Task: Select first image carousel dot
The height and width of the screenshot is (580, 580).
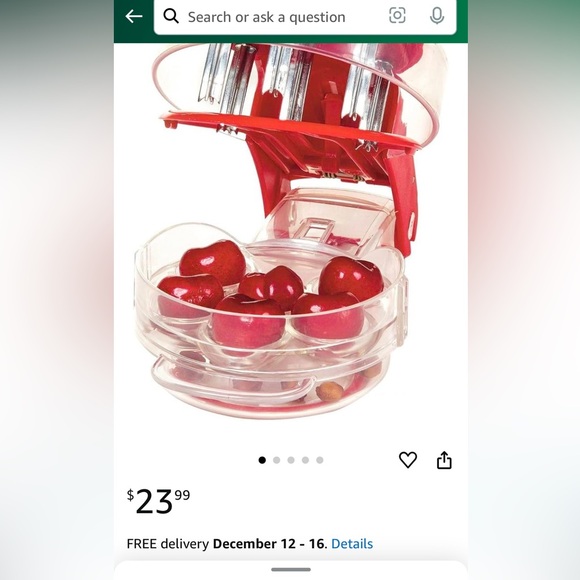Action: pyautogui.click(x=262, y=460)
